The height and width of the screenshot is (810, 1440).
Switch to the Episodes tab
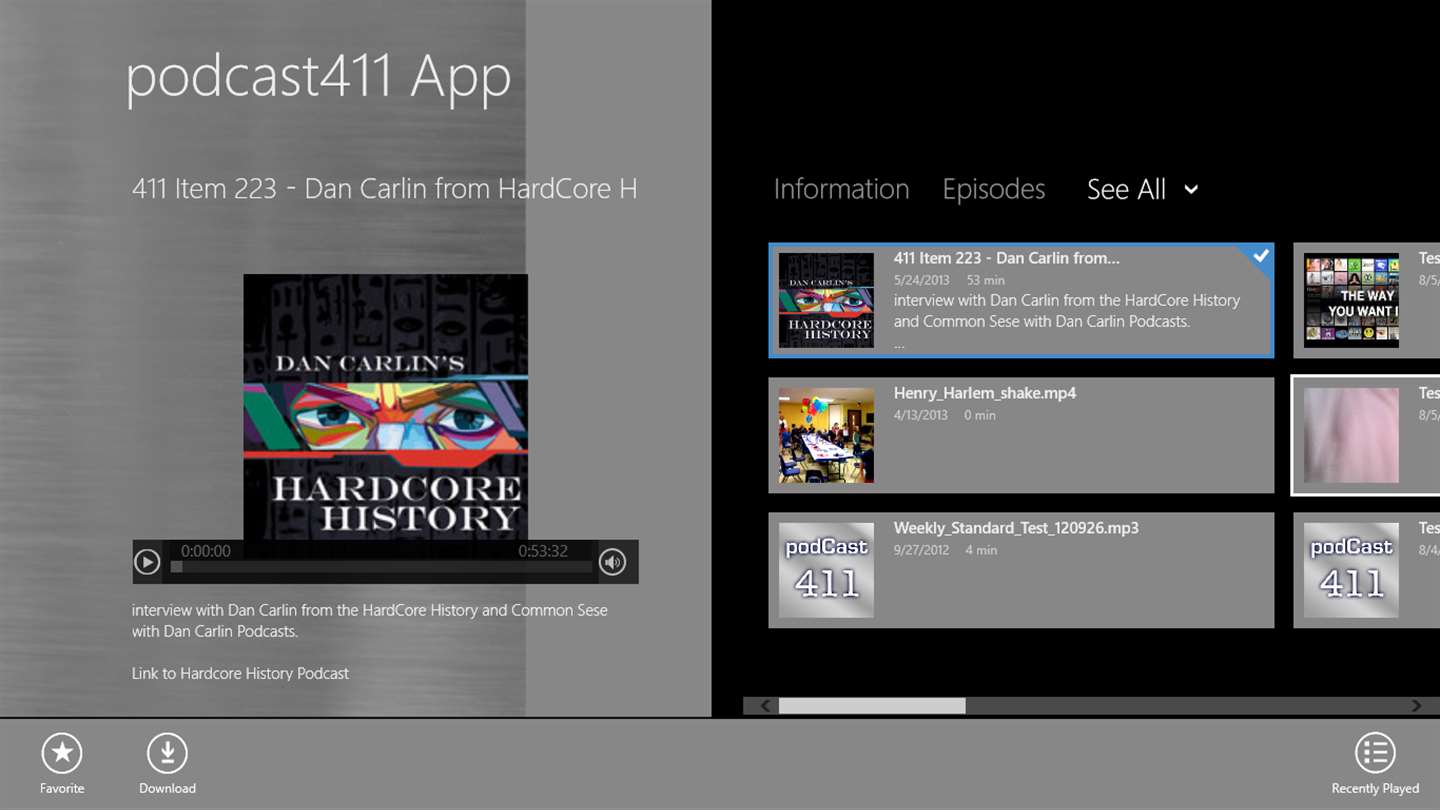(993, 189)
